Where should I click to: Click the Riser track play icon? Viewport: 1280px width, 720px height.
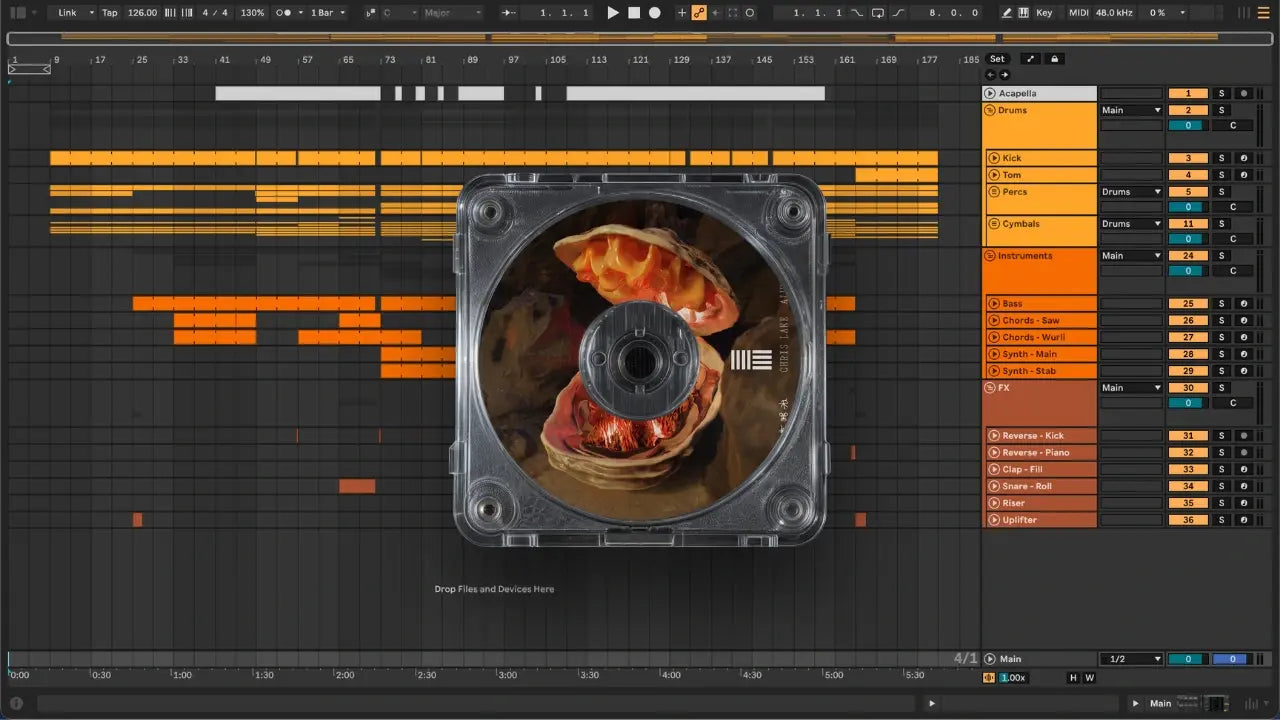coord(994,503)
